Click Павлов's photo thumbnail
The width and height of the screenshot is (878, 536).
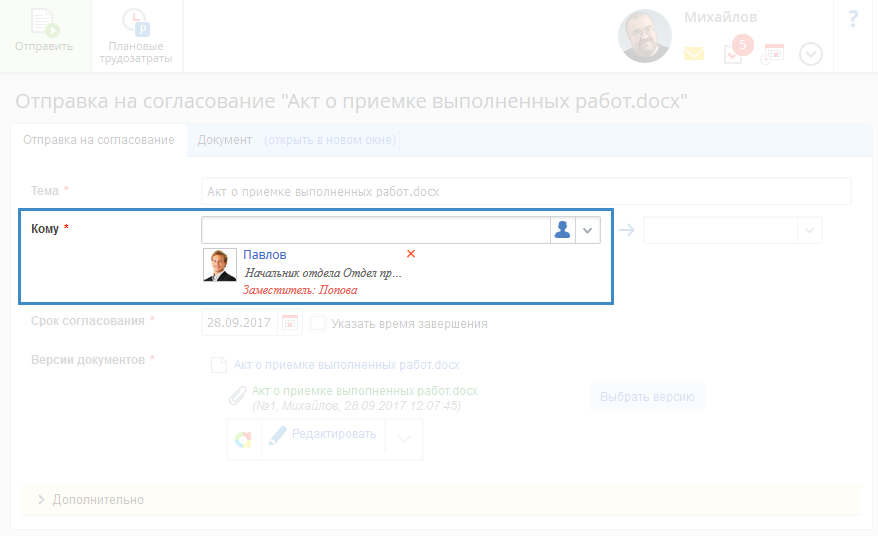(x=220, y=265)
